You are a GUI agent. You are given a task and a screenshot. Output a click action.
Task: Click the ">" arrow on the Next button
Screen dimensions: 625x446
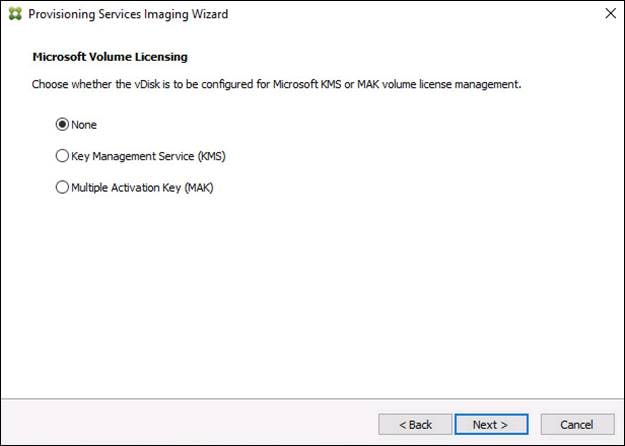tap(504, 425)
